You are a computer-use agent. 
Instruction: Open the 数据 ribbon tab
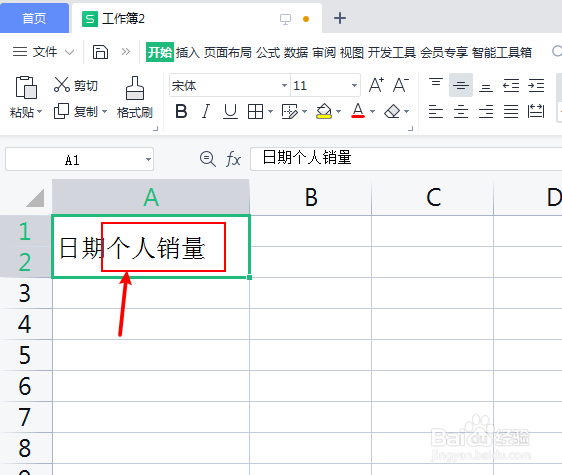[x=296, y=52]
